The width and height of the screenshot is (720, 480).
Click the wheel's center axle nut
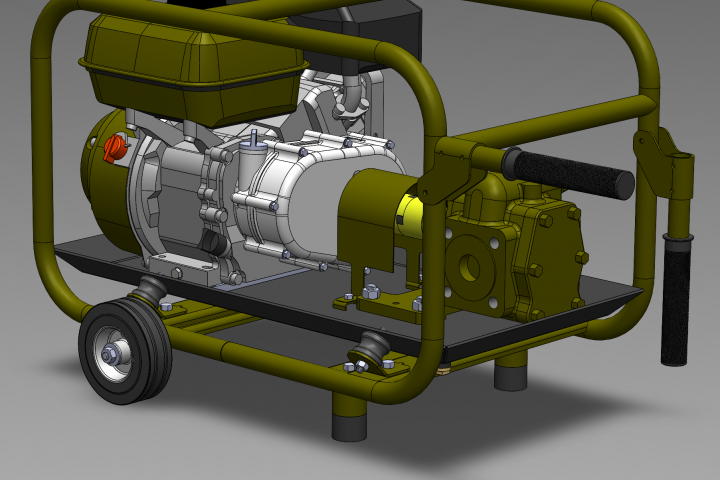[x=109, y=355]
